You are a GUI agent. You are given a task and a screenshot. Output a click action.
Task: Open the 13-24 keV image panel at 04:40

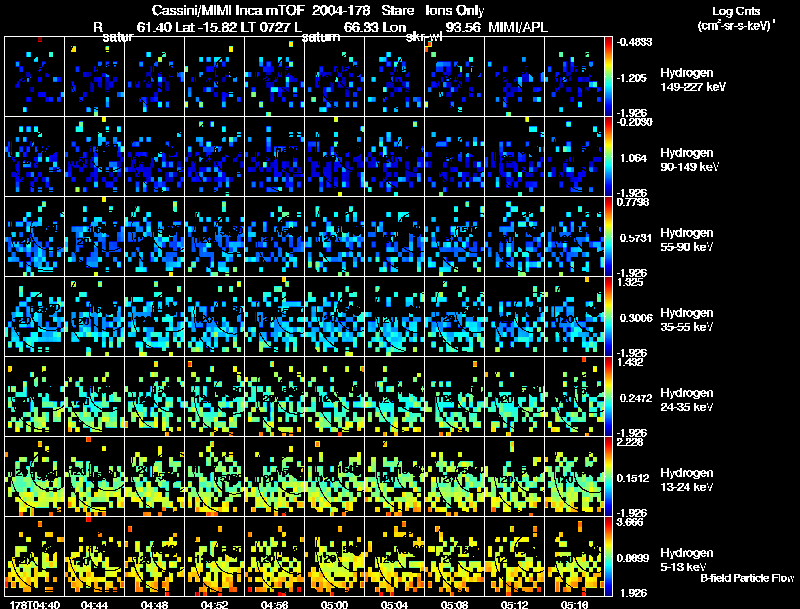(35, 477)
